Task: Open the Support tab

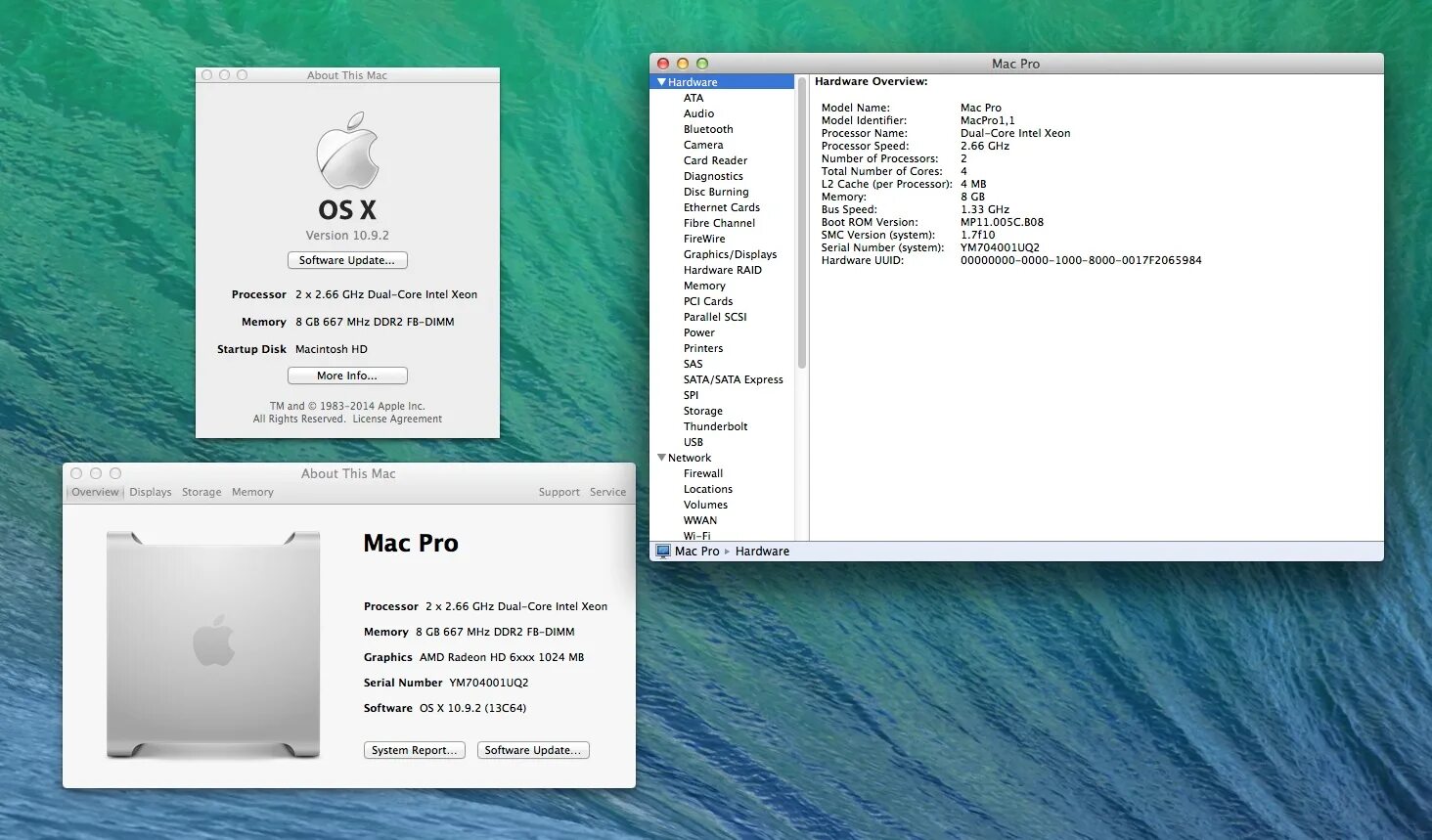Action: pyautogui.click(x=559, y=492)
